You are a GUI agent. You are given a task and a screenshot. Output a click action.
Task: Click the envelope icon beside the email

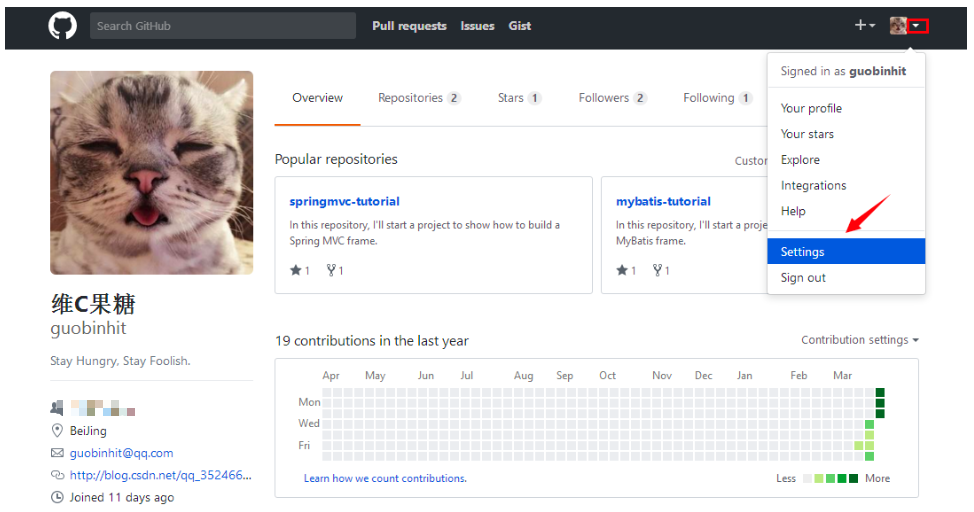point(57,453)
